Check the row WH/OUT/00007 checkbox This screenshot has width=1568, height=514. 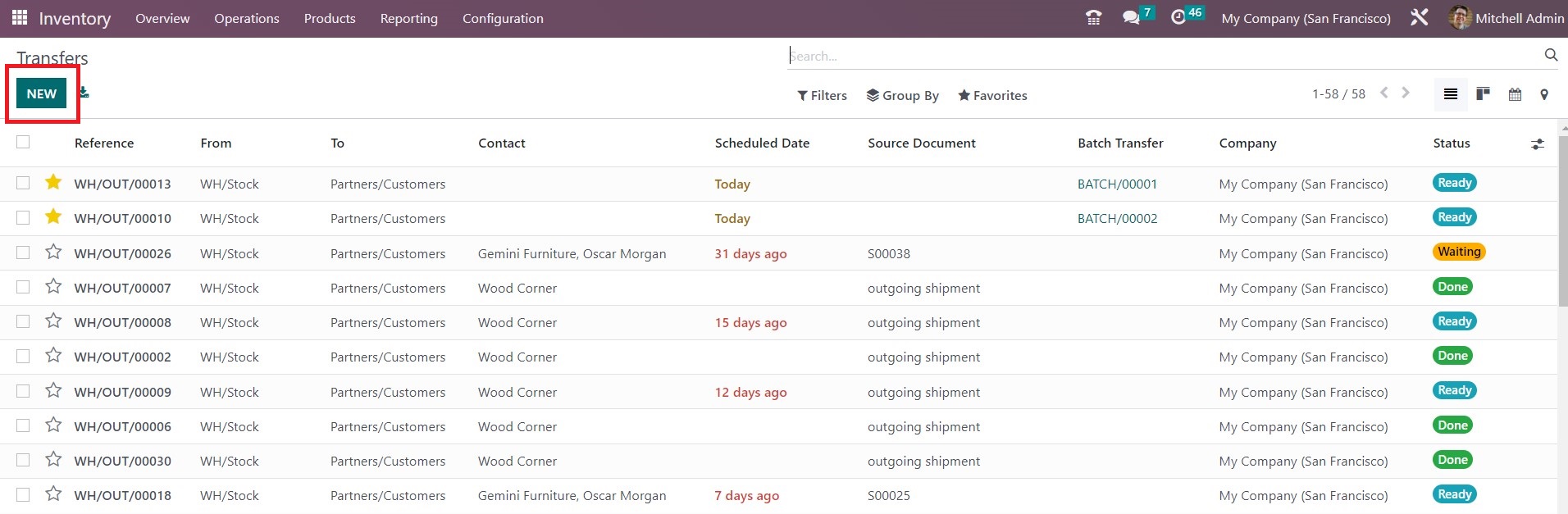tap(23, 287)
